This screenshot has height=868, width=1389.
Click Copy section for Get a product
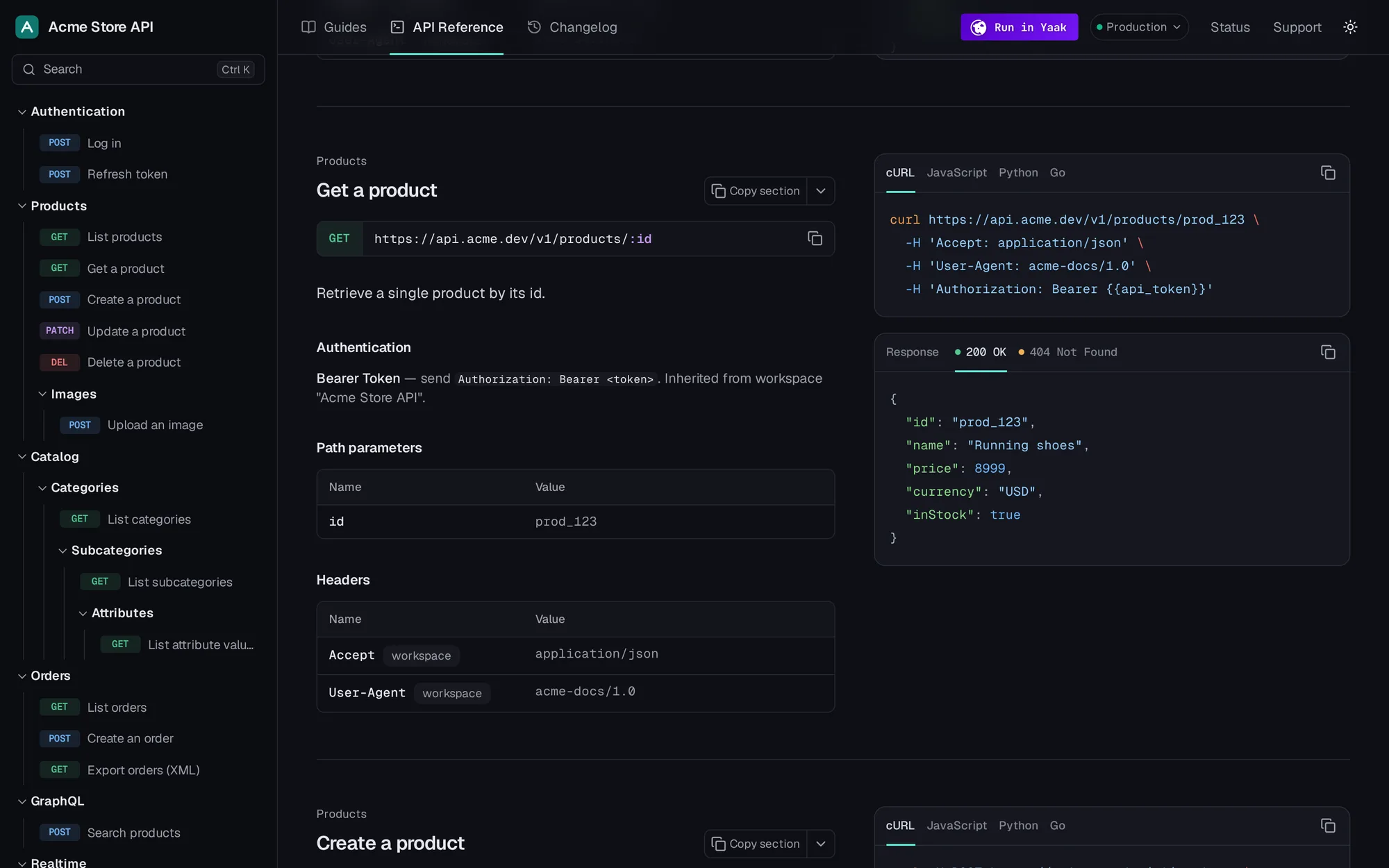tap(756, 191)
